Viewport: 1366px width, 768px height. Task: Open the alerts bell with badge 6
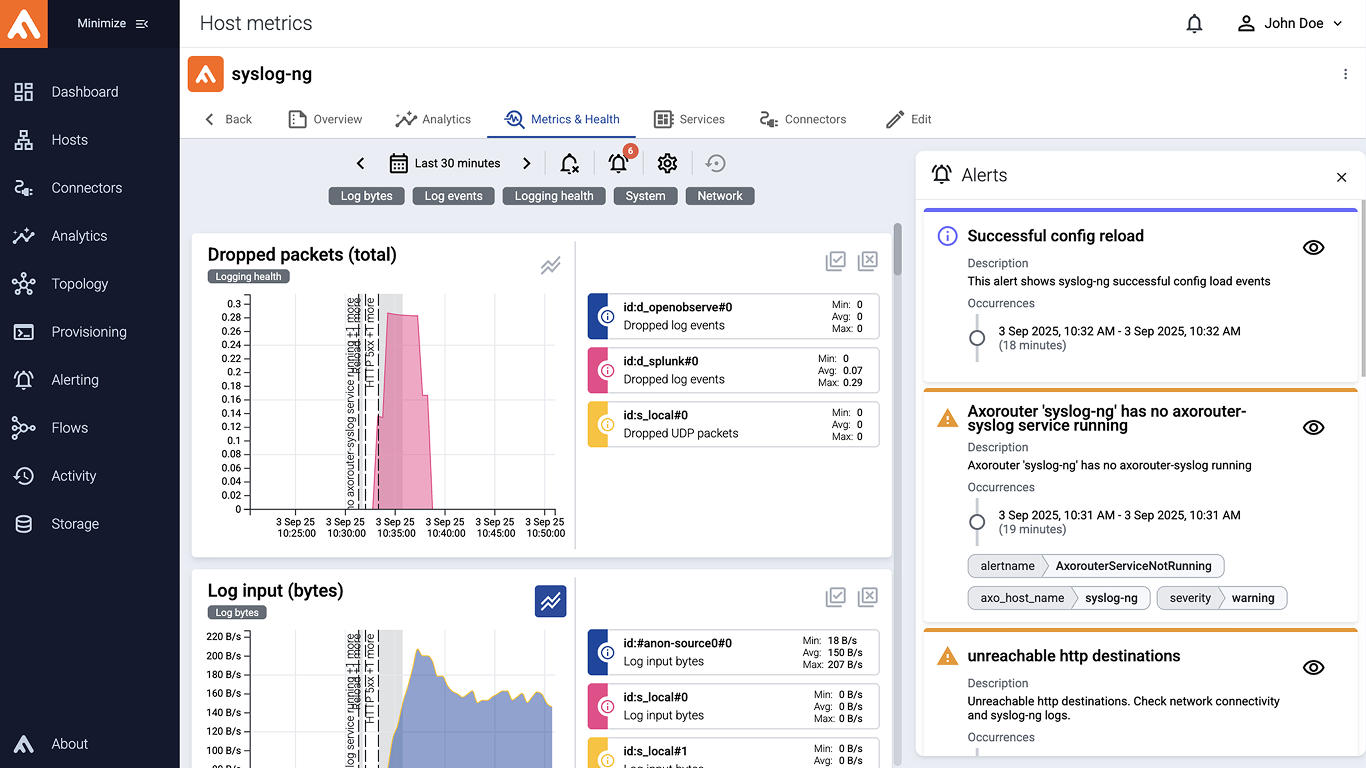pos(619,164)
